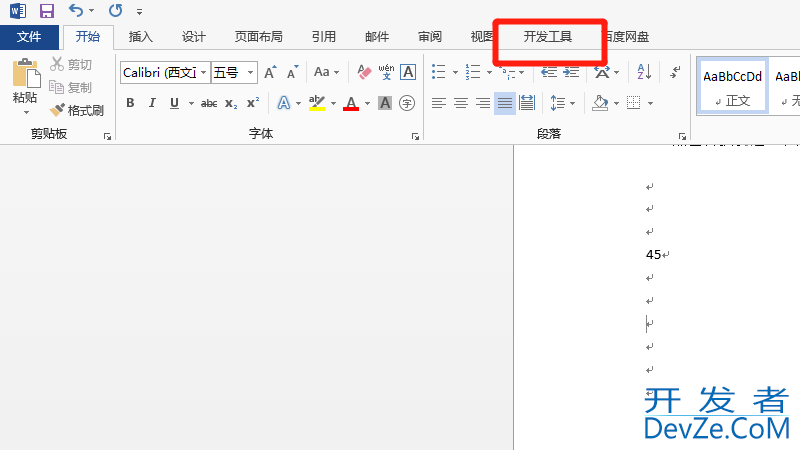Open the Aa change case dropdown

point(327,72)
